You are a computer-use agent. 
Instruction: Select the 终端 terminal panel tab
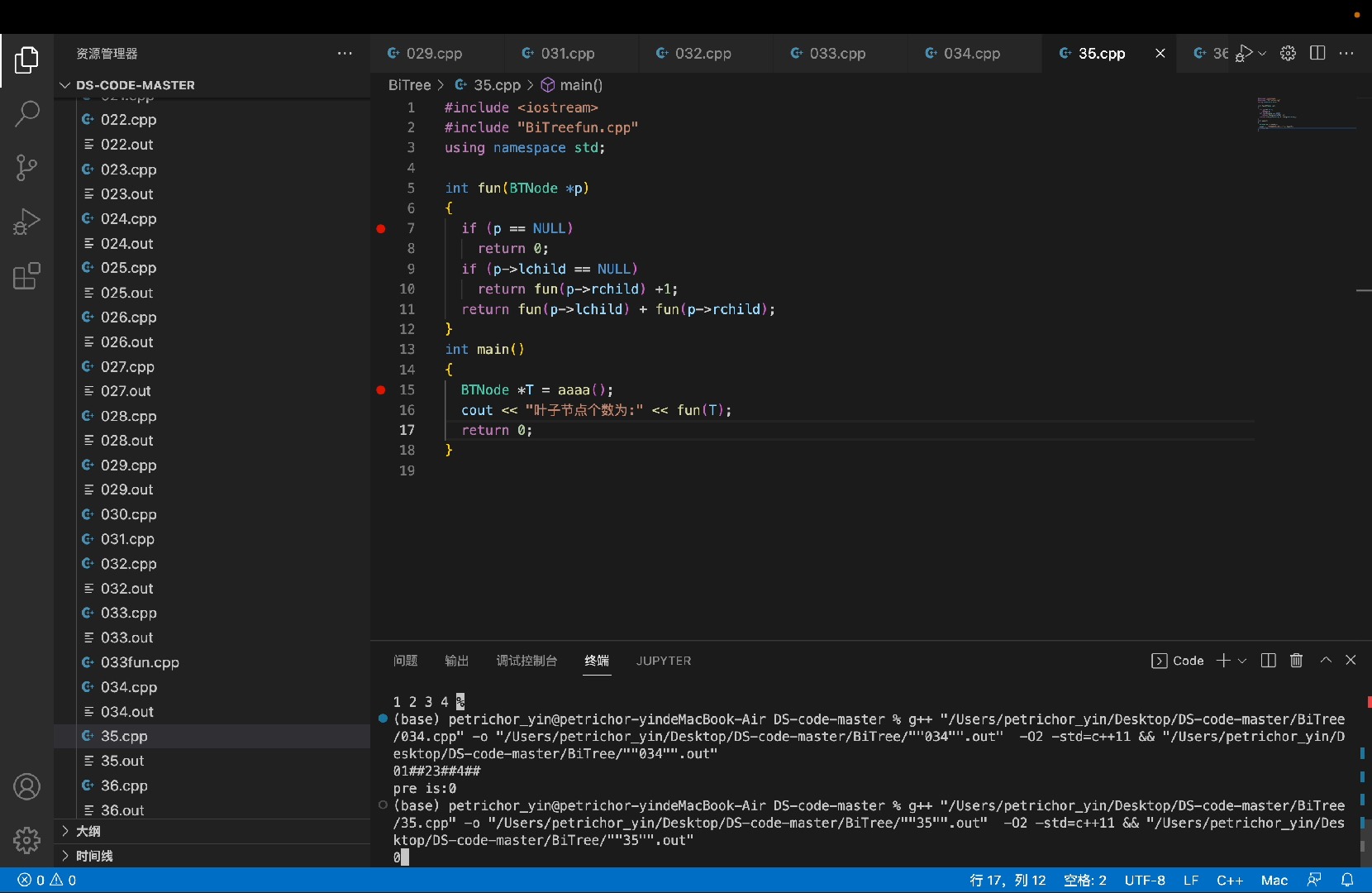point(597,661)
